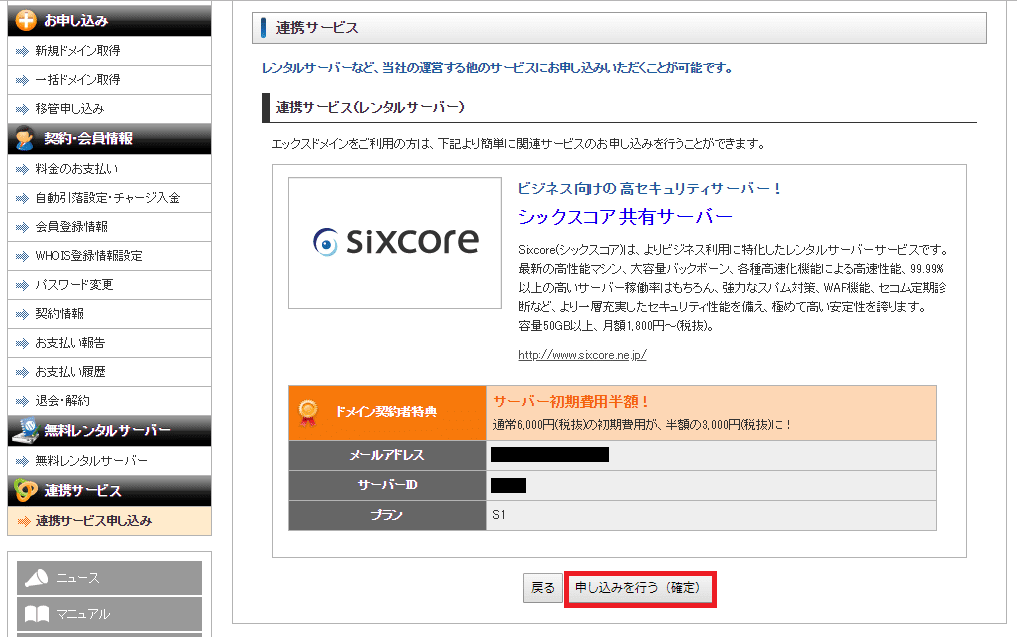The image size is (1017, 637).
Task: Open お支払い履歴 menu item
Action: 109,372
